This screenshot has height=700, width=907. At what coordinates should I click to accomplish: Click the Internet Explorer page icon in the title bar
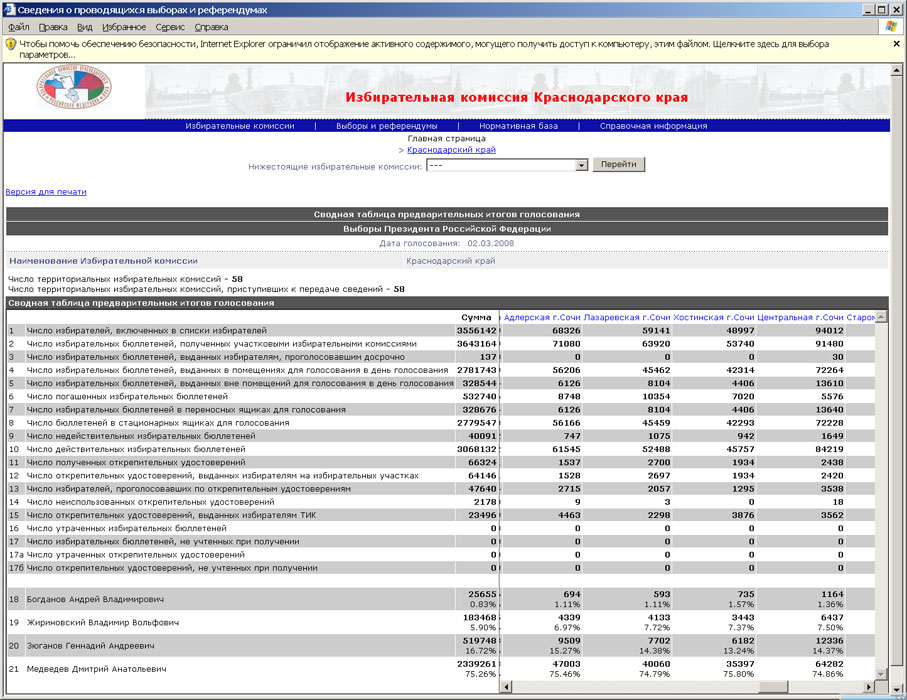pyautogui.click(x=9, y=8)
